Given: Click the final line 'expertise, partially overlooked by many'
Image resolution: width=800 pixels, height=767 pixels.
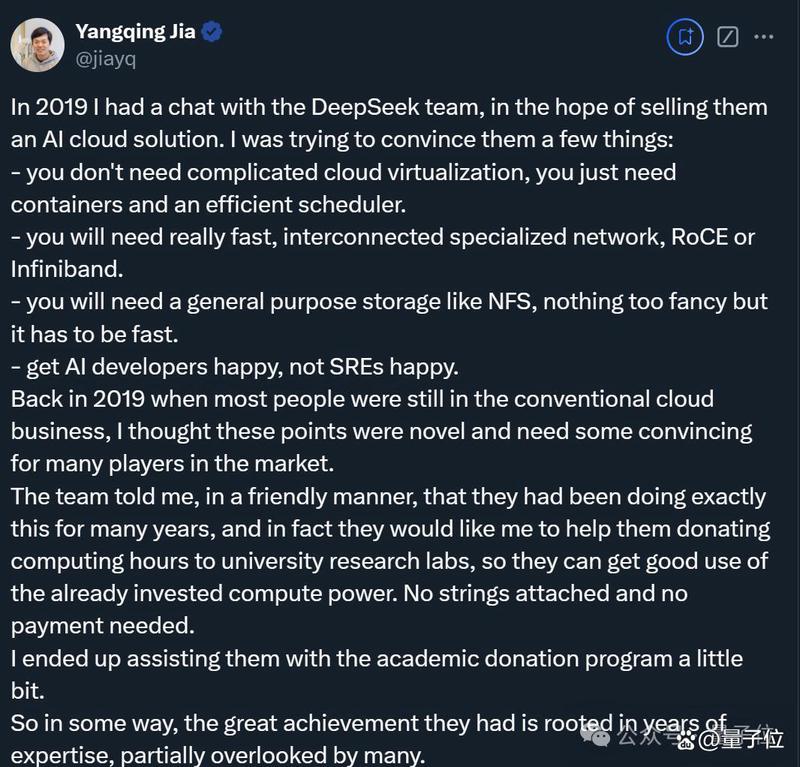Looking at the screenshot, I should coord(218,756).
